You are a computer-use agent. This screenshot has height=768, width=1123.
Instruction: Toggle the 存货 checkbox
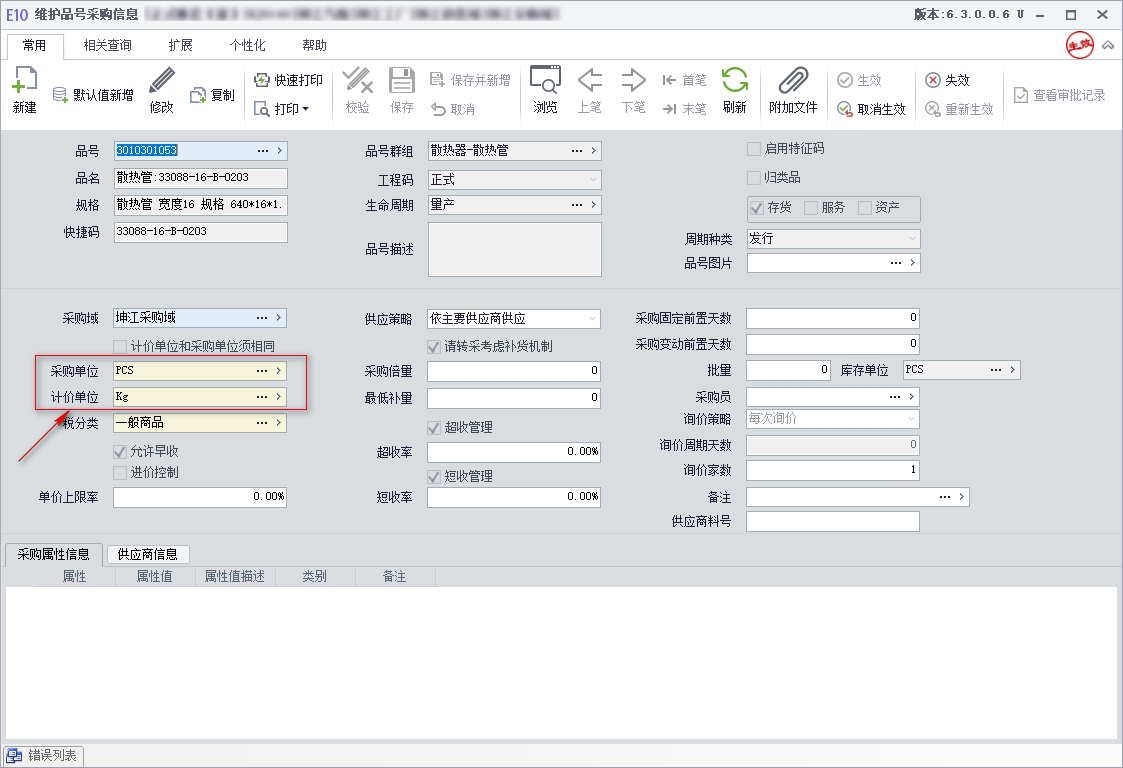click(756, 208)
